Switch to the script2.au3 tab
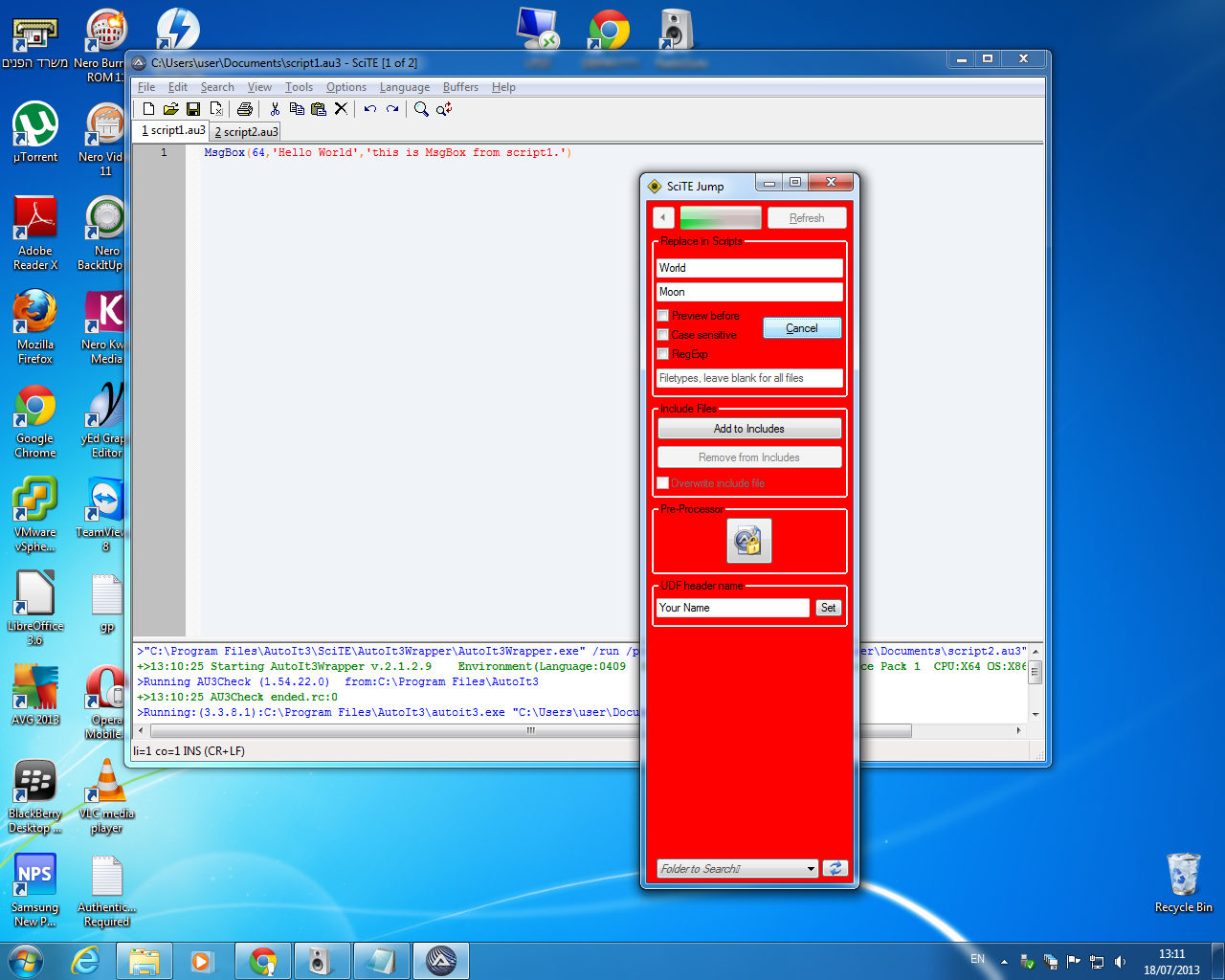This screenshot has width=1225, height=980. pos(246,132)
